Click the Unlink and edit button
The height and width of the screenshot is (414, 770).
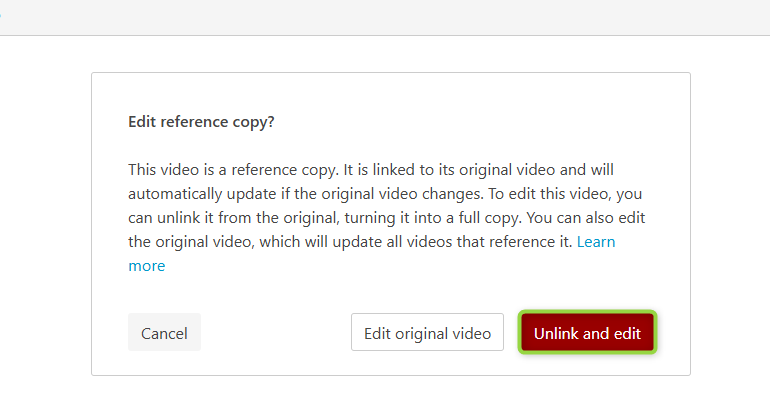tap(587, 332)
